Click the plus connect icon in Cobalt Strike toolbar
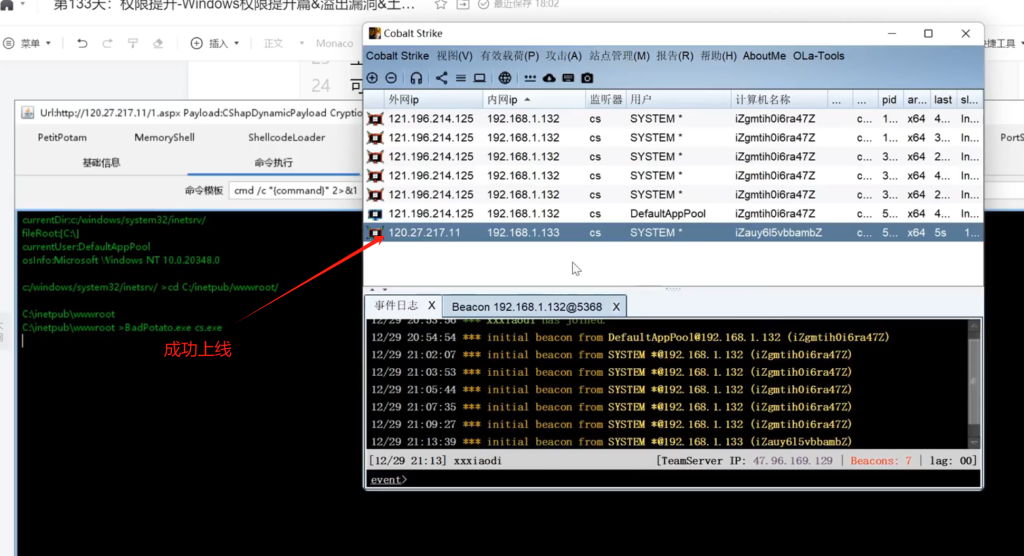The width and height of the screenshot is (1024, 556). pos(372,78)
